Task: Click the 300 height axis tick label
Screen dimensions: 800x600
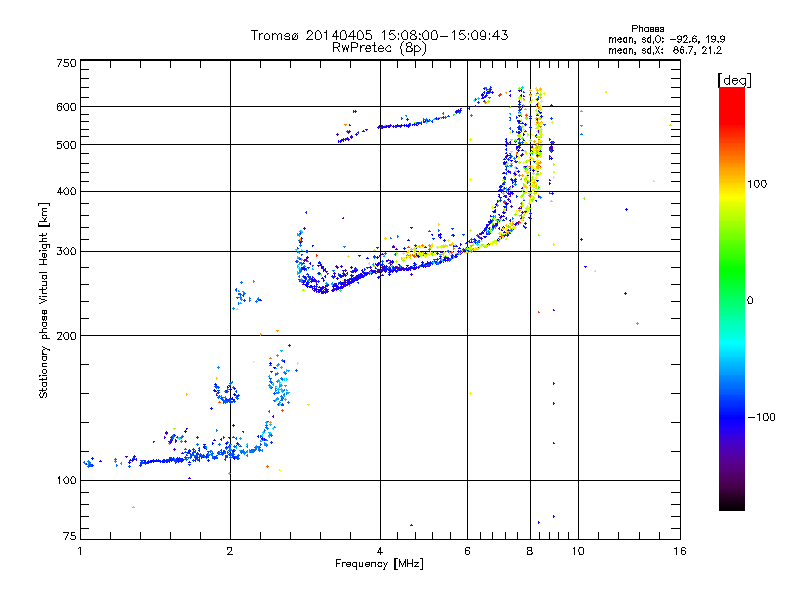Action: pyautogui.click(x=66, y=252)
